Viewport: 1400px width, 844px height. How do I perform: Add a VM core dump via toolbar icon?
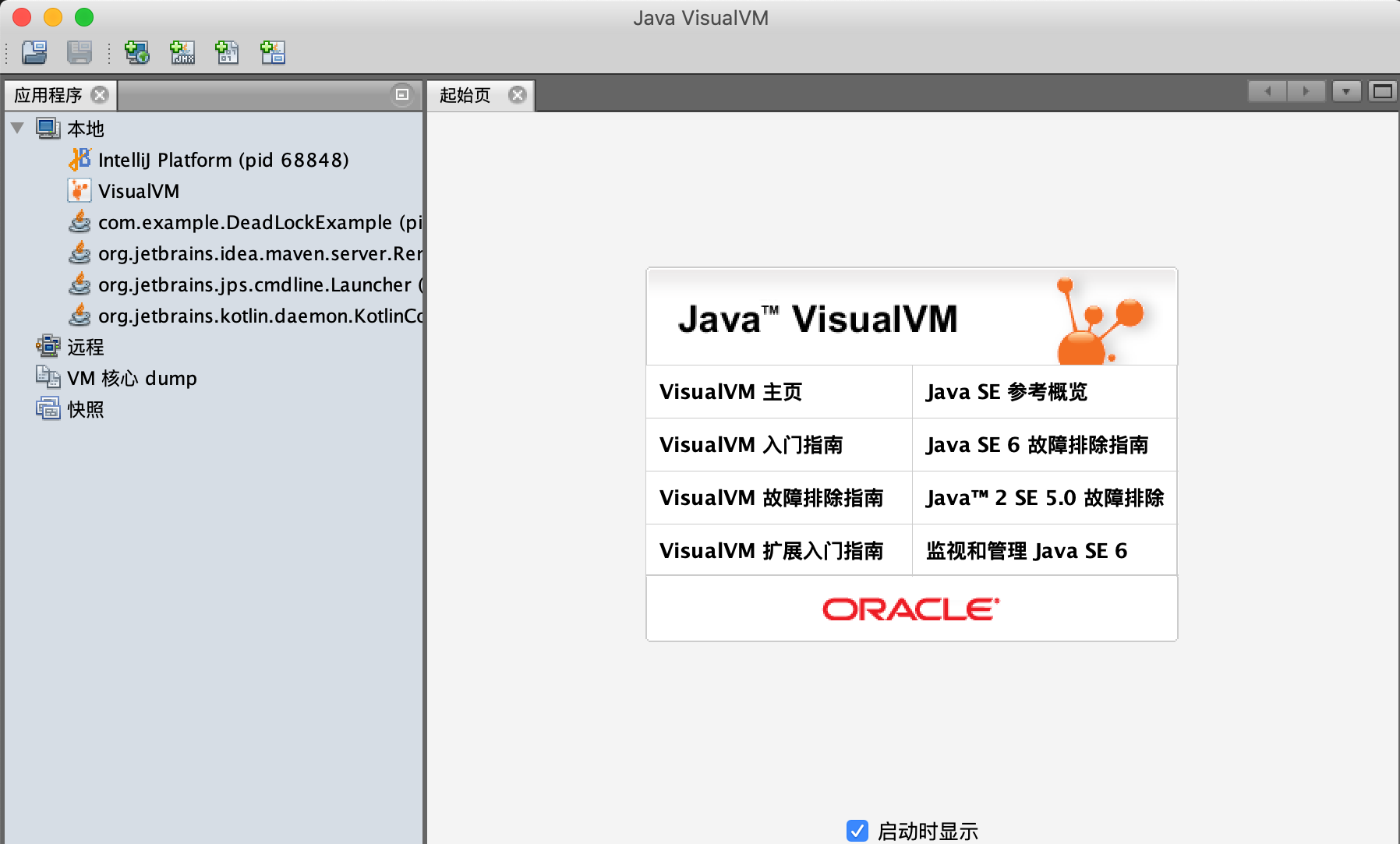point(228,53)
